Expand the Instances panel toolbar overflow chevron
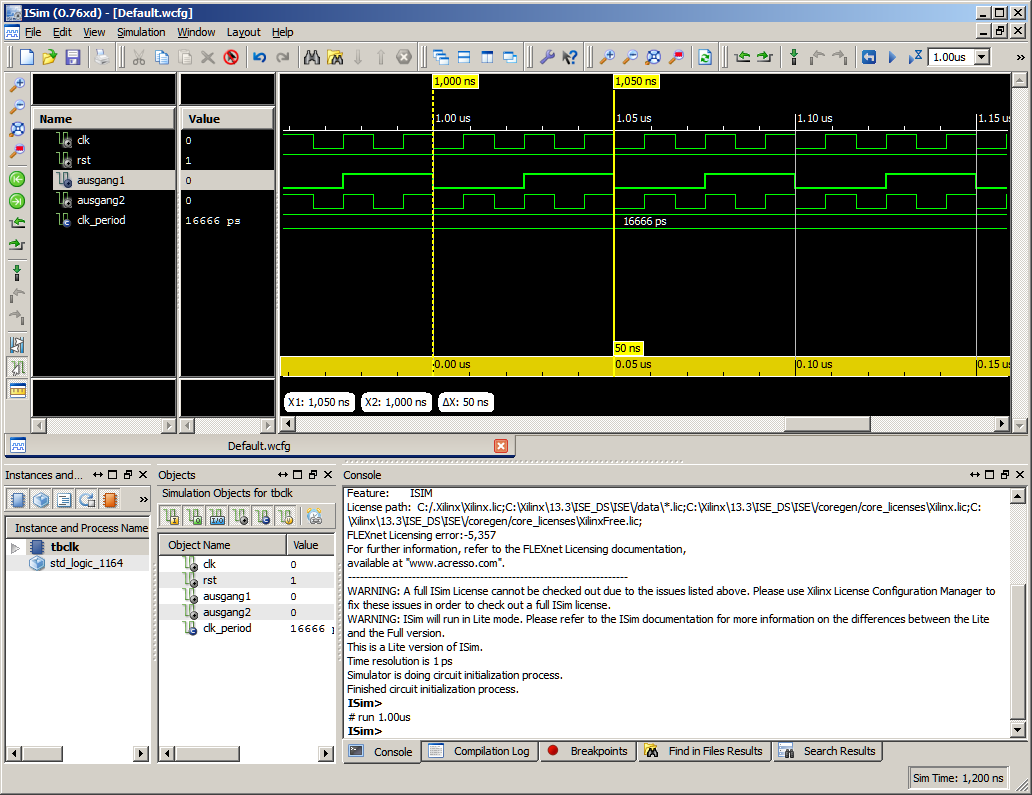Screen dimensions: 1032x795 [x=143, y=500]
